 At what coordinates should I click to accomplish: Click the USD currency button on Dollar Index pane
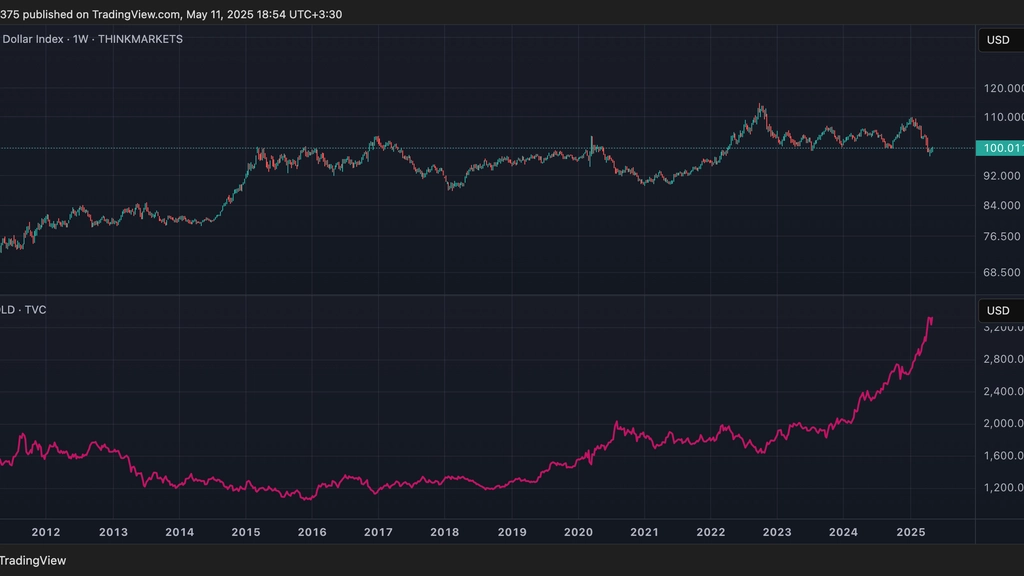[x=1000, y=40]
